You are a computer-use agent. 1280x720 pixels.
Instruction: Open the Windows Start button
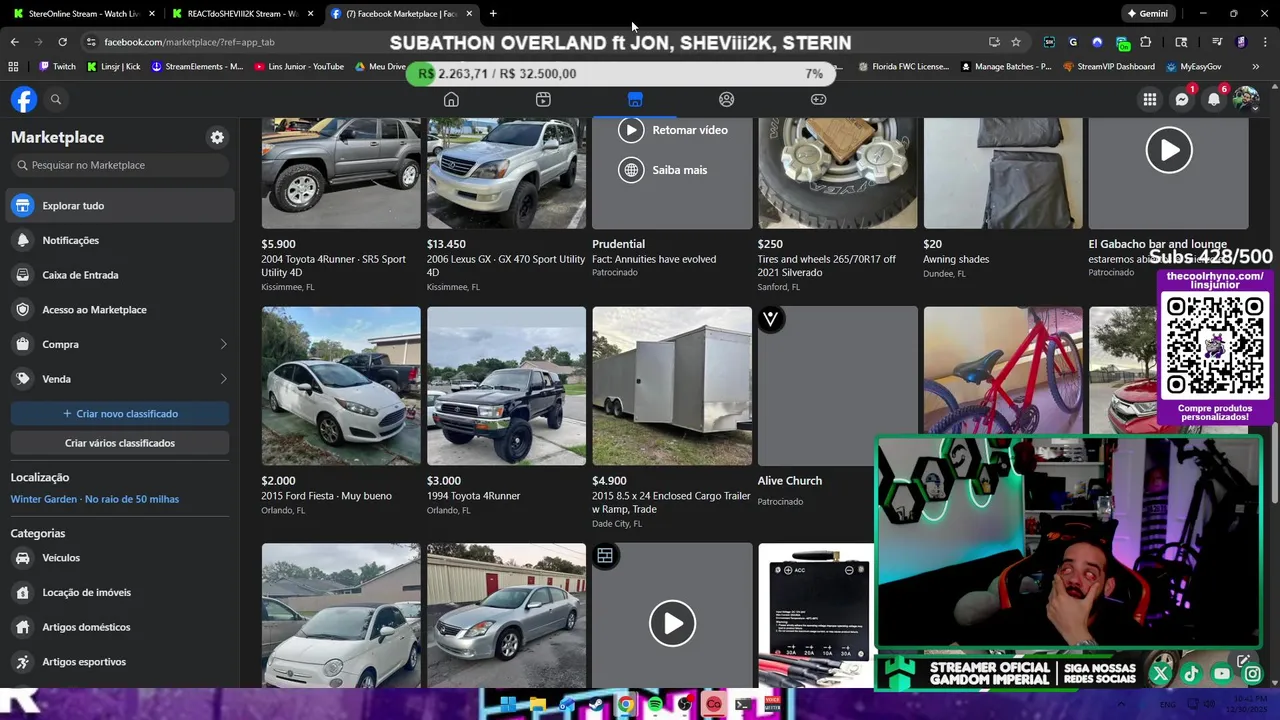tap(507, 704)
